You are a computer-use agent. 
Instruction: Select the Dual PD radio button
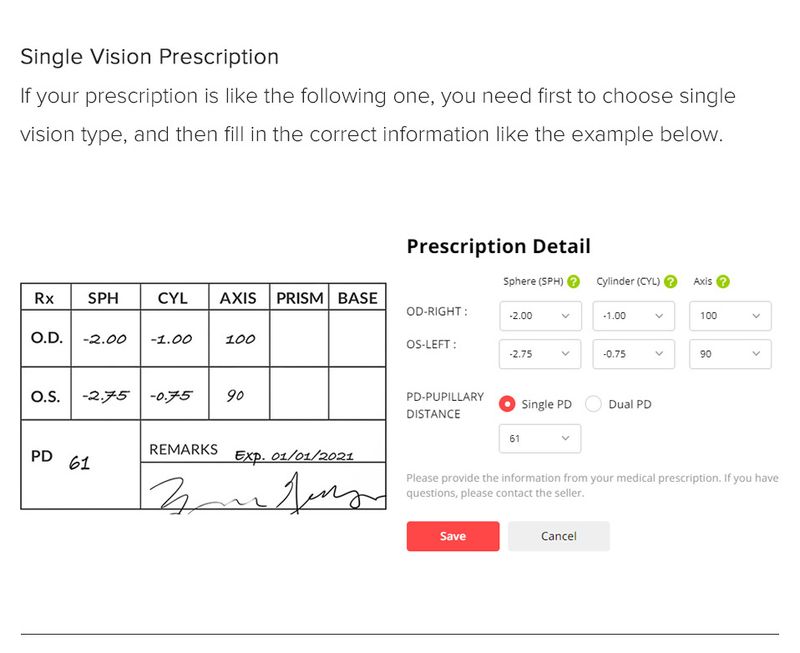pyautogui.click(x=593, y=404)
